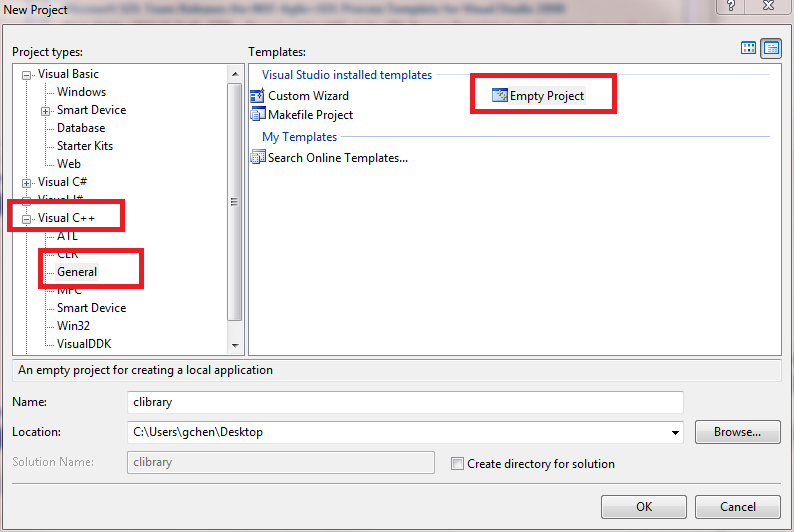Click the project types scroll up arrow
Screen dimensions: 794x532
click(x=234, y=74)
